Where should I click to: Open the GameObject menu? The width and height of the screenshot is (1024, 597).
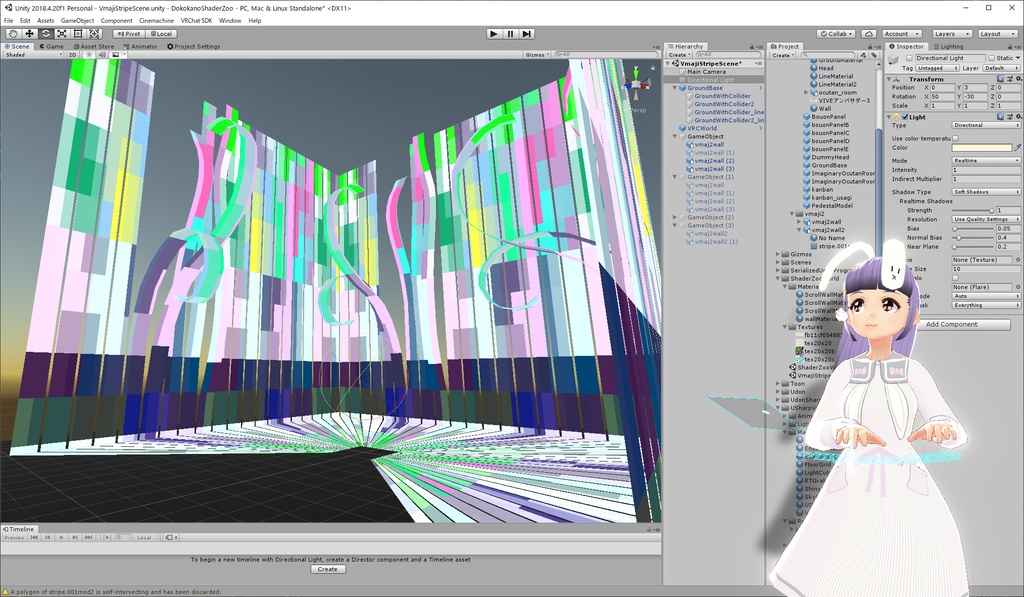tap(77, 20)
